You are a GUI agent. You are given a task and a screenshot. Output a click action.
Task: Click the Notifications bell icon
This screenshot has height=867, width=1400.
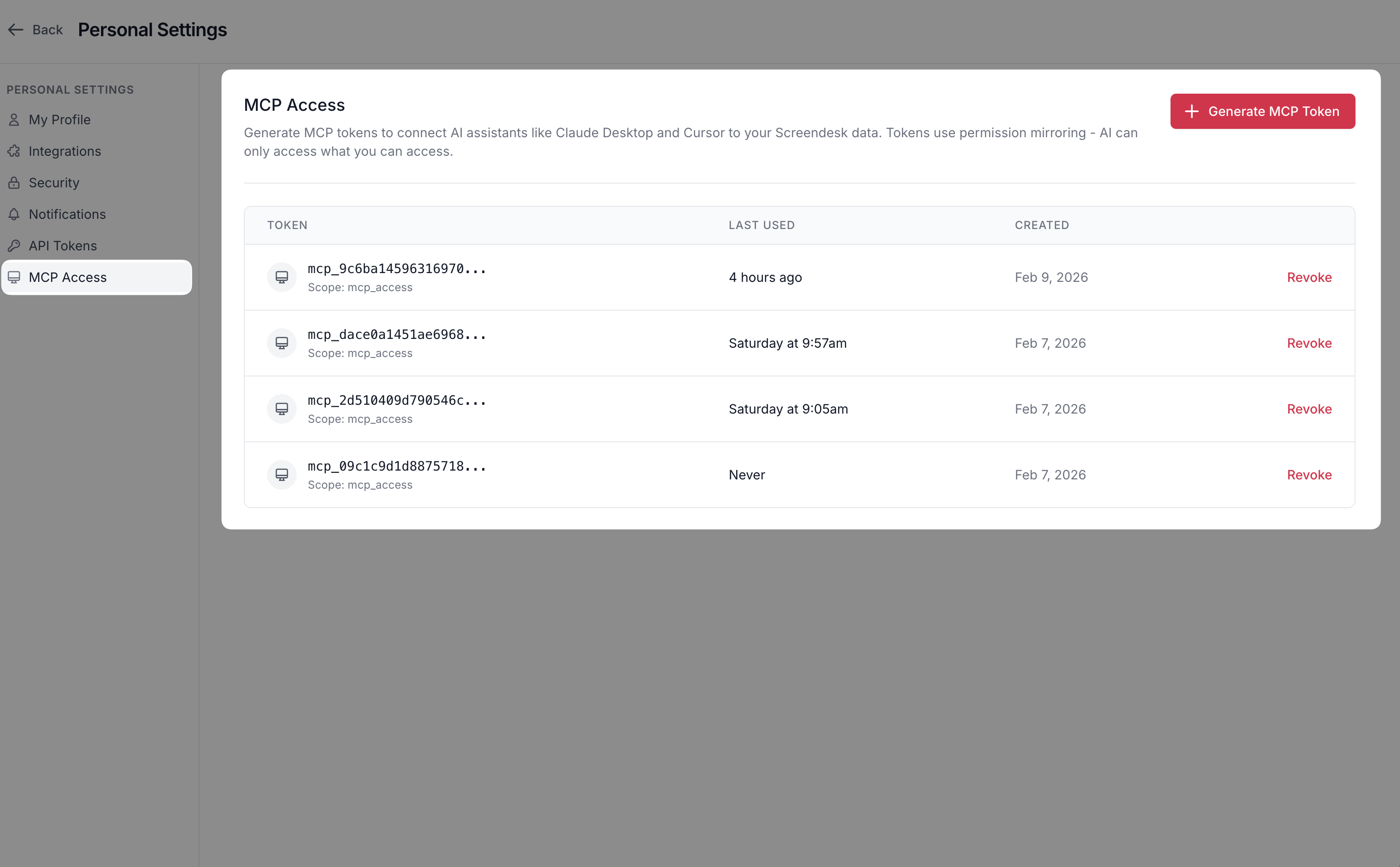(x=14, y=215)
